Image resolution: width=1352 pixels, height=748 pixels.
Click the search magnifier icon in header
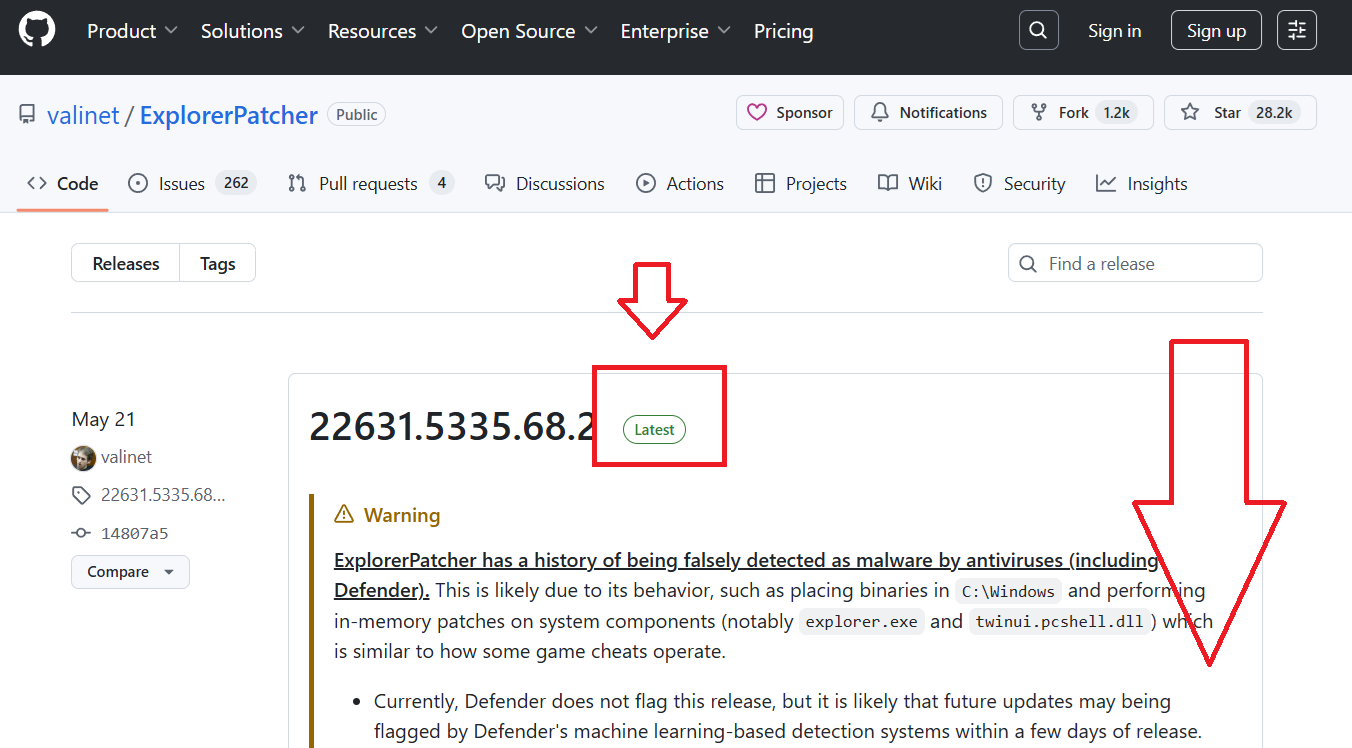[x=1039, y=30]
